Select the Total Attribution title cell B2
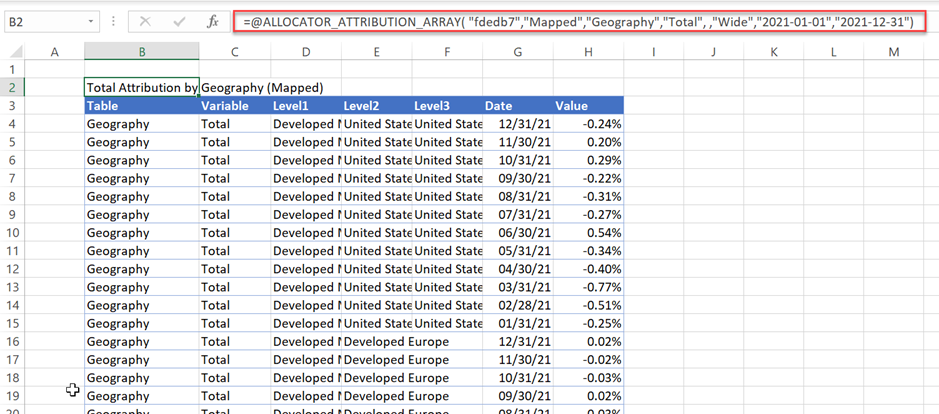939x414 pixels. point(141,88)
